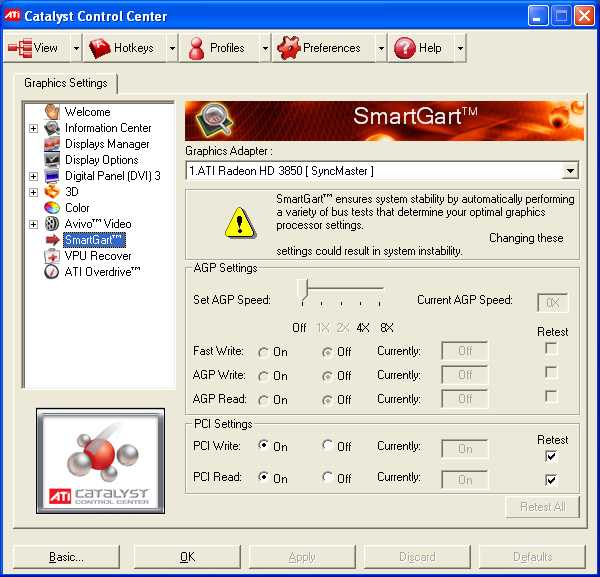Click the Information Center icon in tree
The height and width of the screenshot is (577, 600).
tap(52, 128)
